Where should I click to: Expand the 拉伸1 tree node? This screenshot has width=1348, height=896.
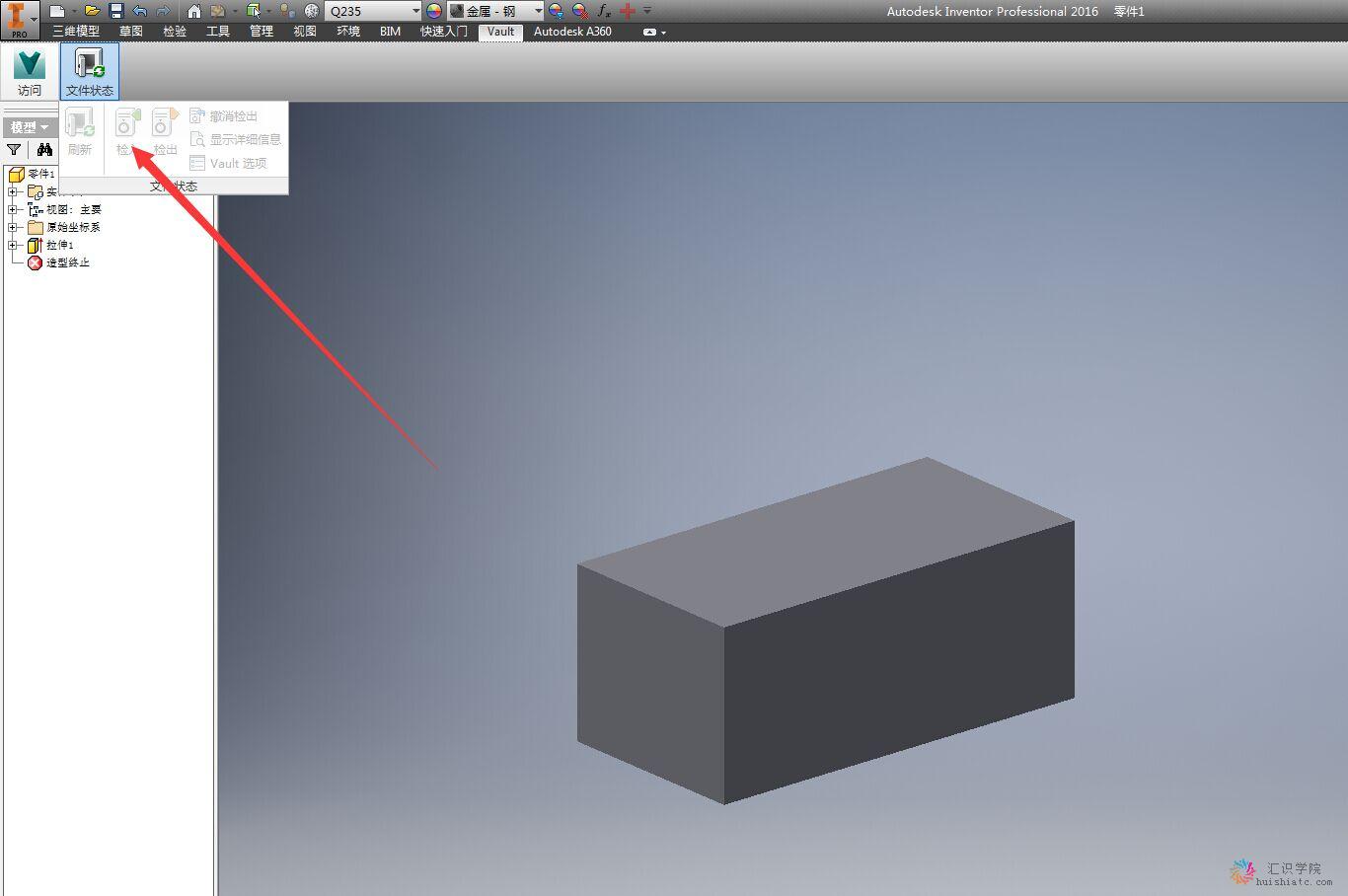point(13,245)
